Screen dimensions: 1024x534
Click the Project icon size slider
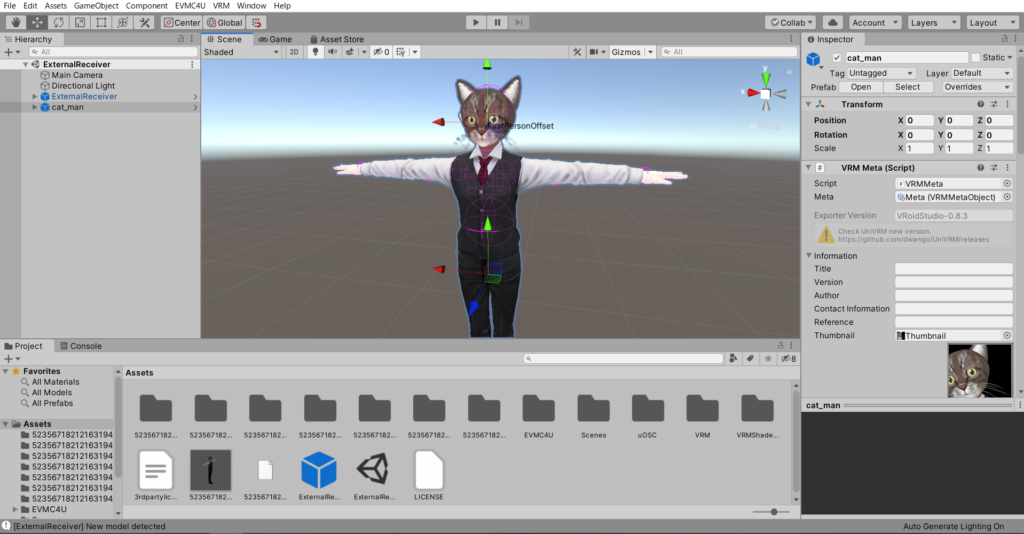pyautogui.click(x=774, y=512)
